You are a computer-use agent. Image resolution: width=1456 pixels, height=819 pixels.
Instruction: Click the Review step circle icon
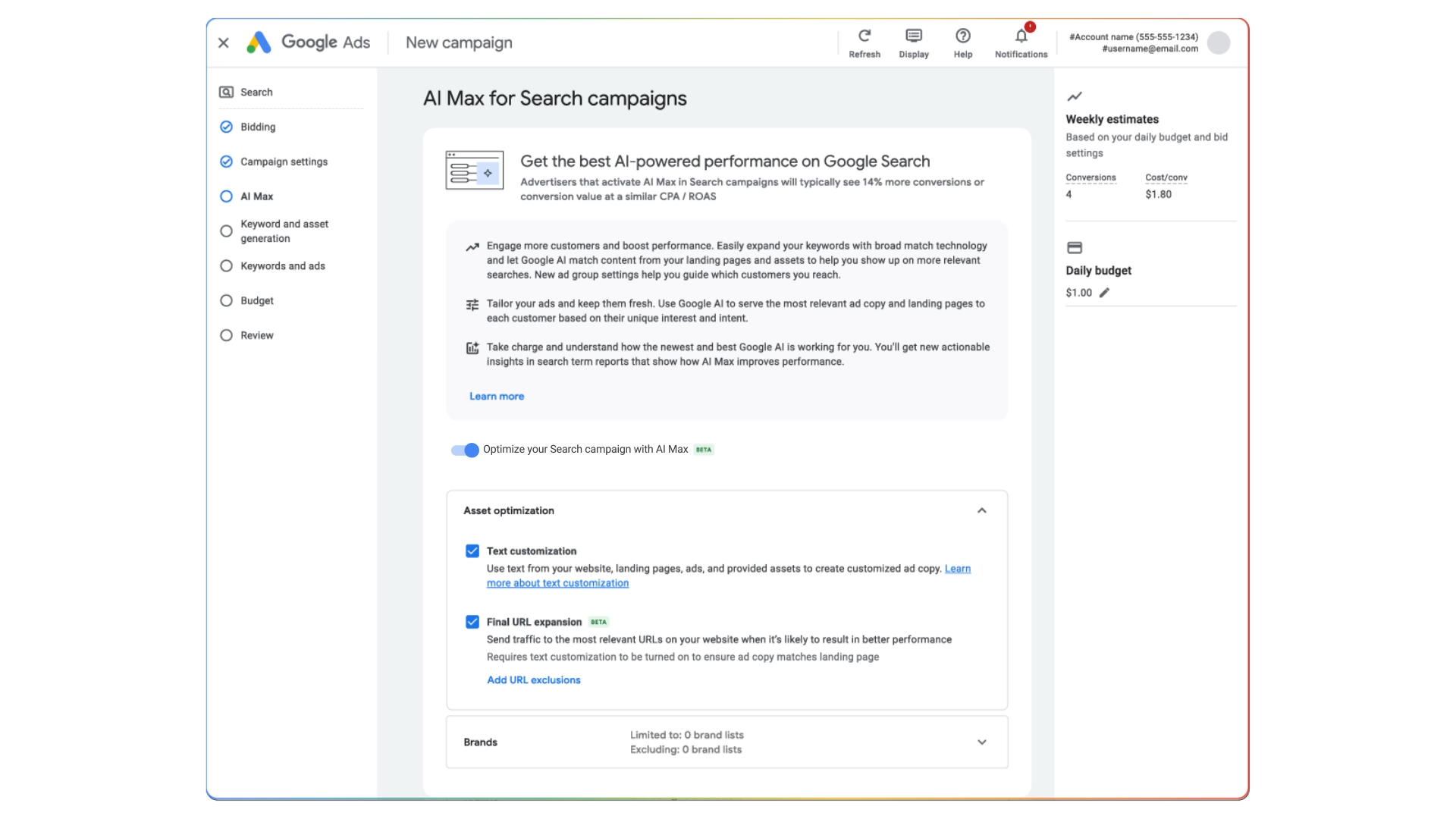pyautogui.click(x=226, y=335)
